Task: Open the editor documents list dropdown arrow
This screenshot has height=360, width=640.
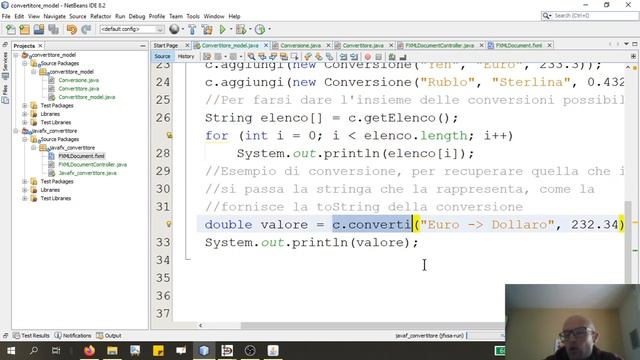Action: [626, 44]
